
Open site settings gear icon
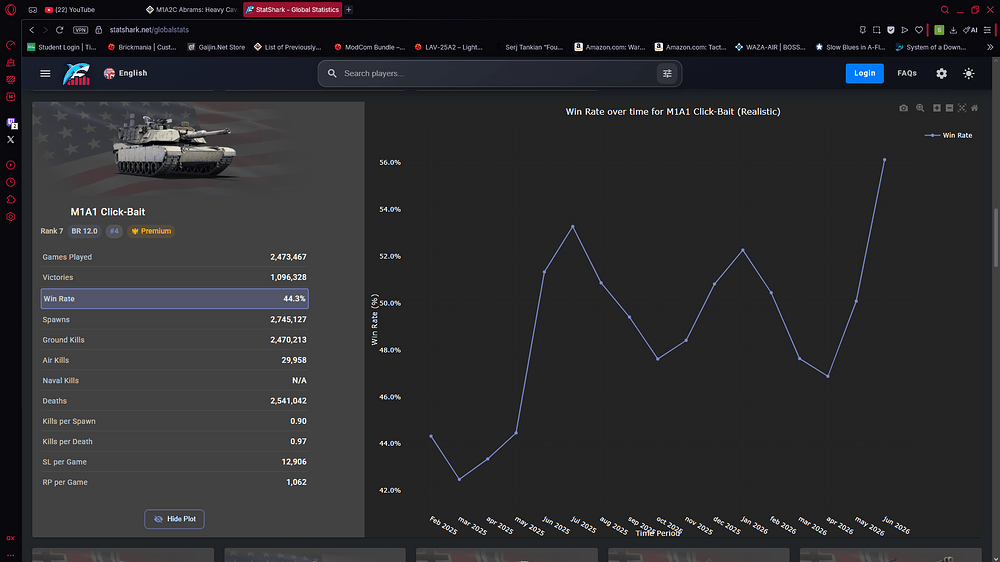click(941, 73)
